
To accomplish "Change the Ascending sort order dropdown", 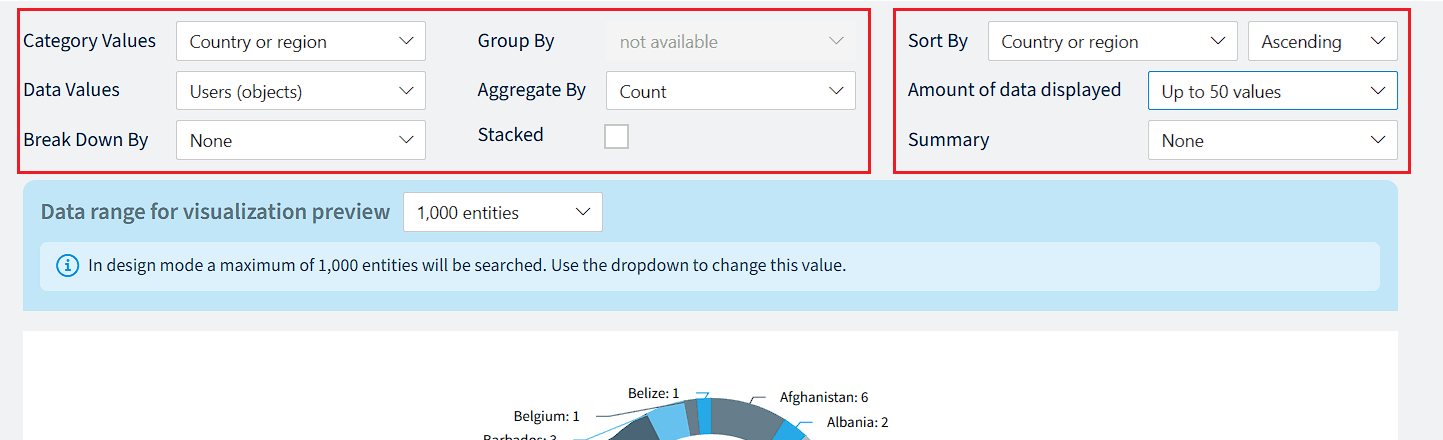I will pyautogui.click(x=1323, y=41).
